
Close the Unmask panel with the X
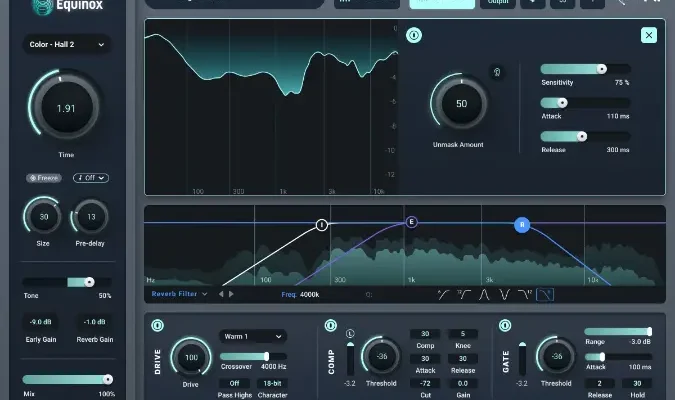click(x=649, y=35)
